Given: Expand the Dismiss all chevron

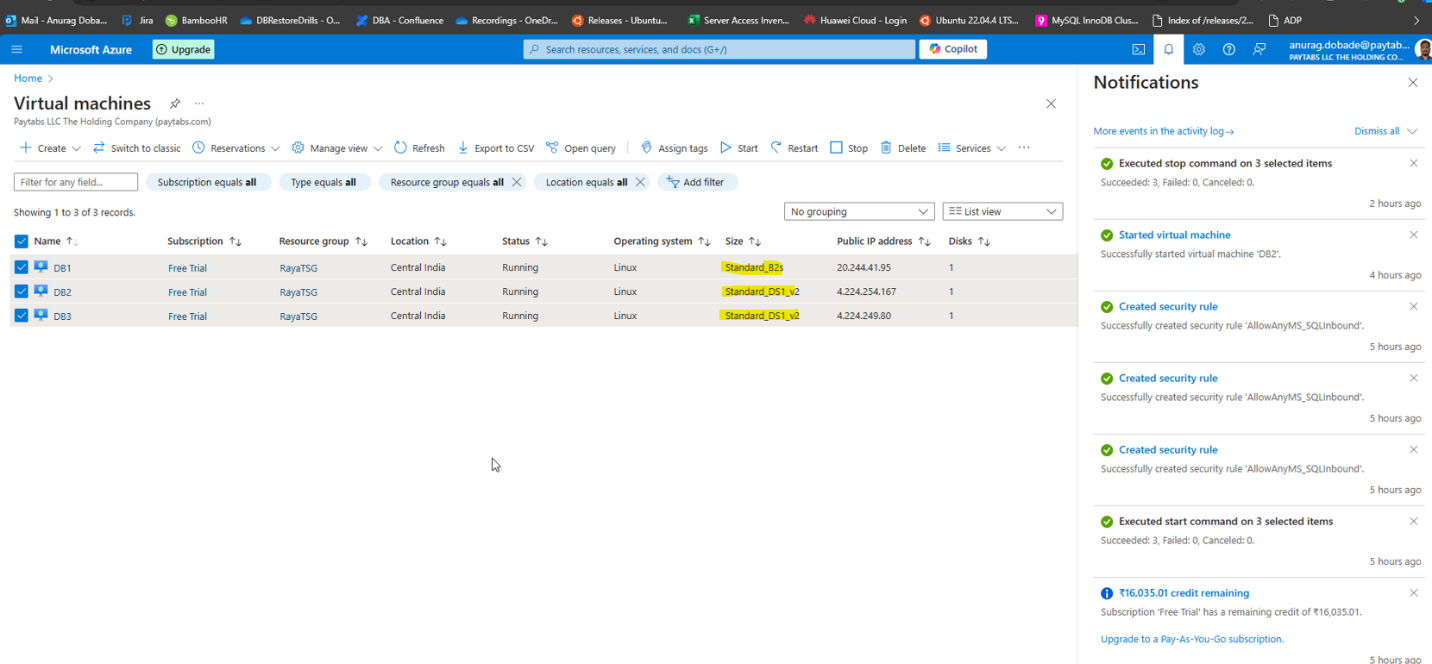Looking at the screenshot, I should click(1412, 131).
